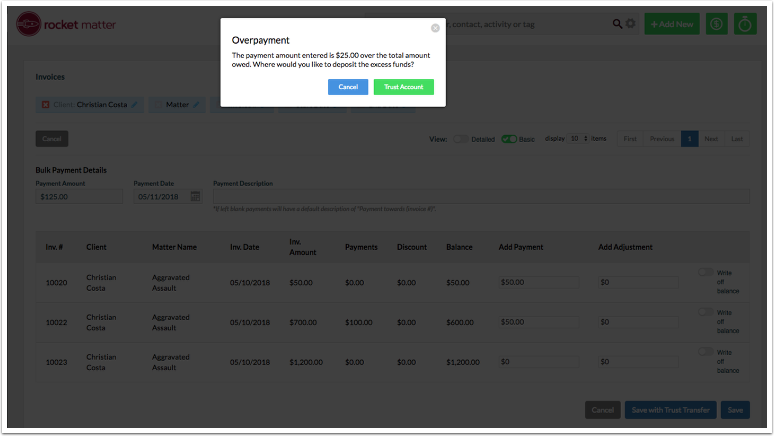Edit the Client filter pencil icon
The image size is (774, 436).
coord(134,105)
